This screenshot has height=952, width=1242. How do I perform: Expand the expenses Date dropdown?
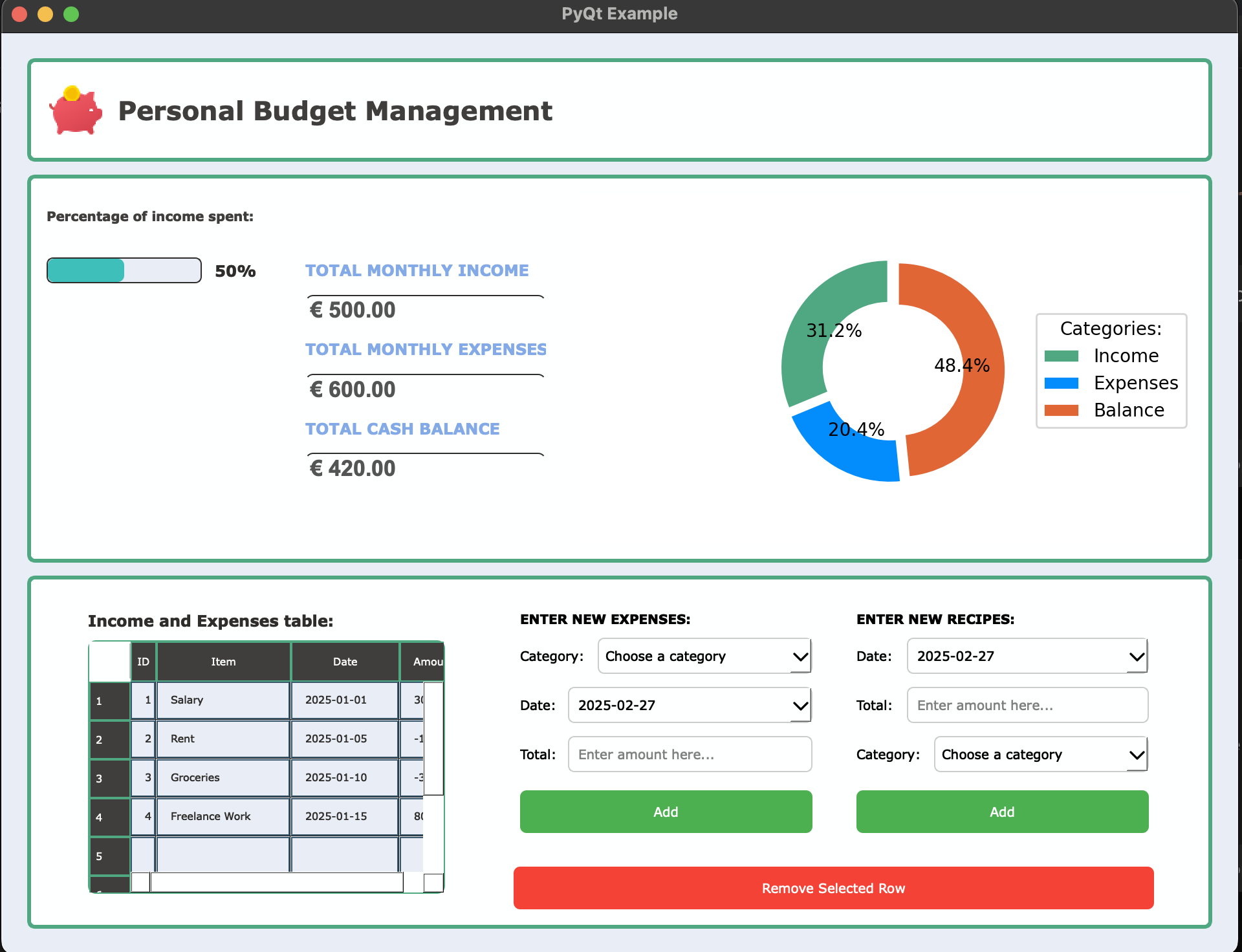[690, 706]
